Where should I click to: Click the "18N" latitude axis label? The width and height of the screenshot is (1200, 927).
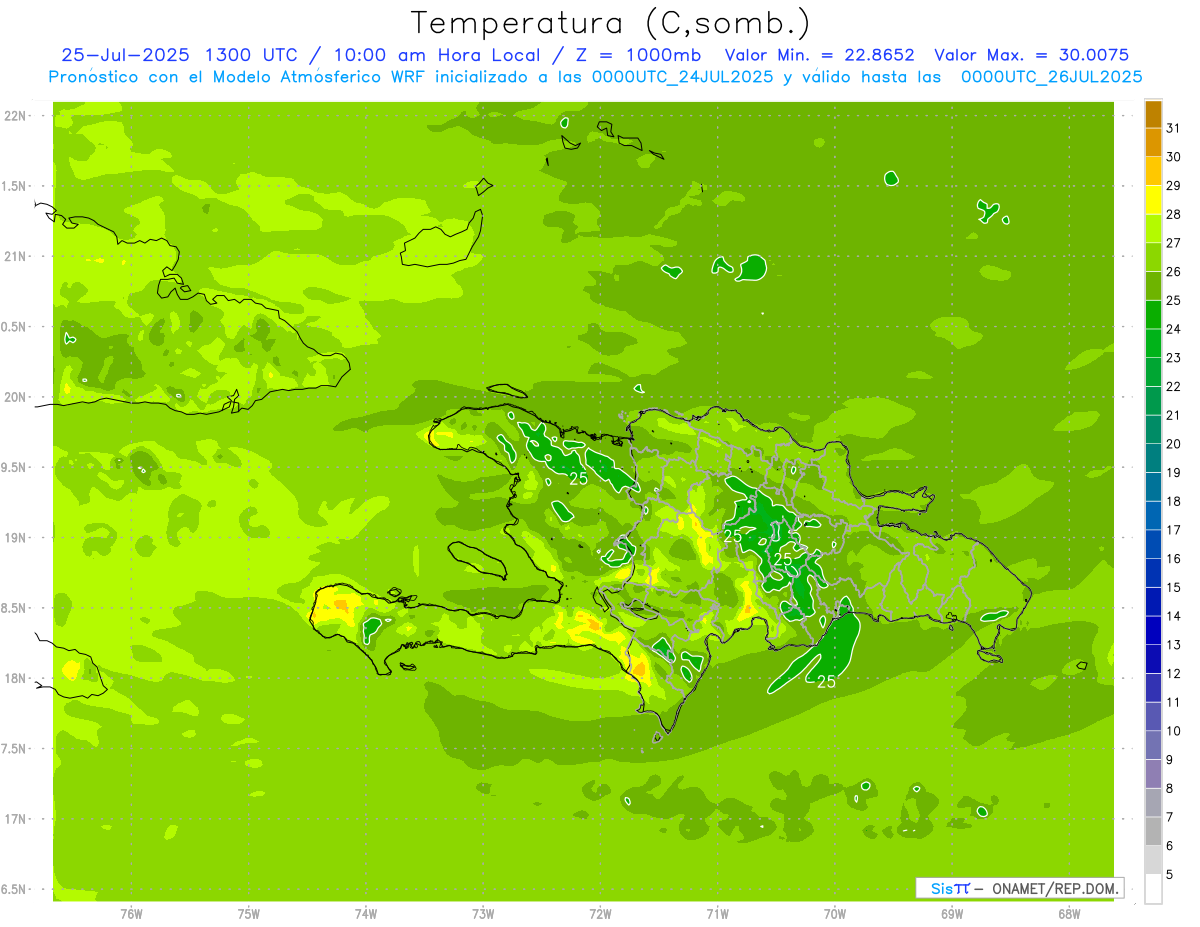tap(15, 678)
